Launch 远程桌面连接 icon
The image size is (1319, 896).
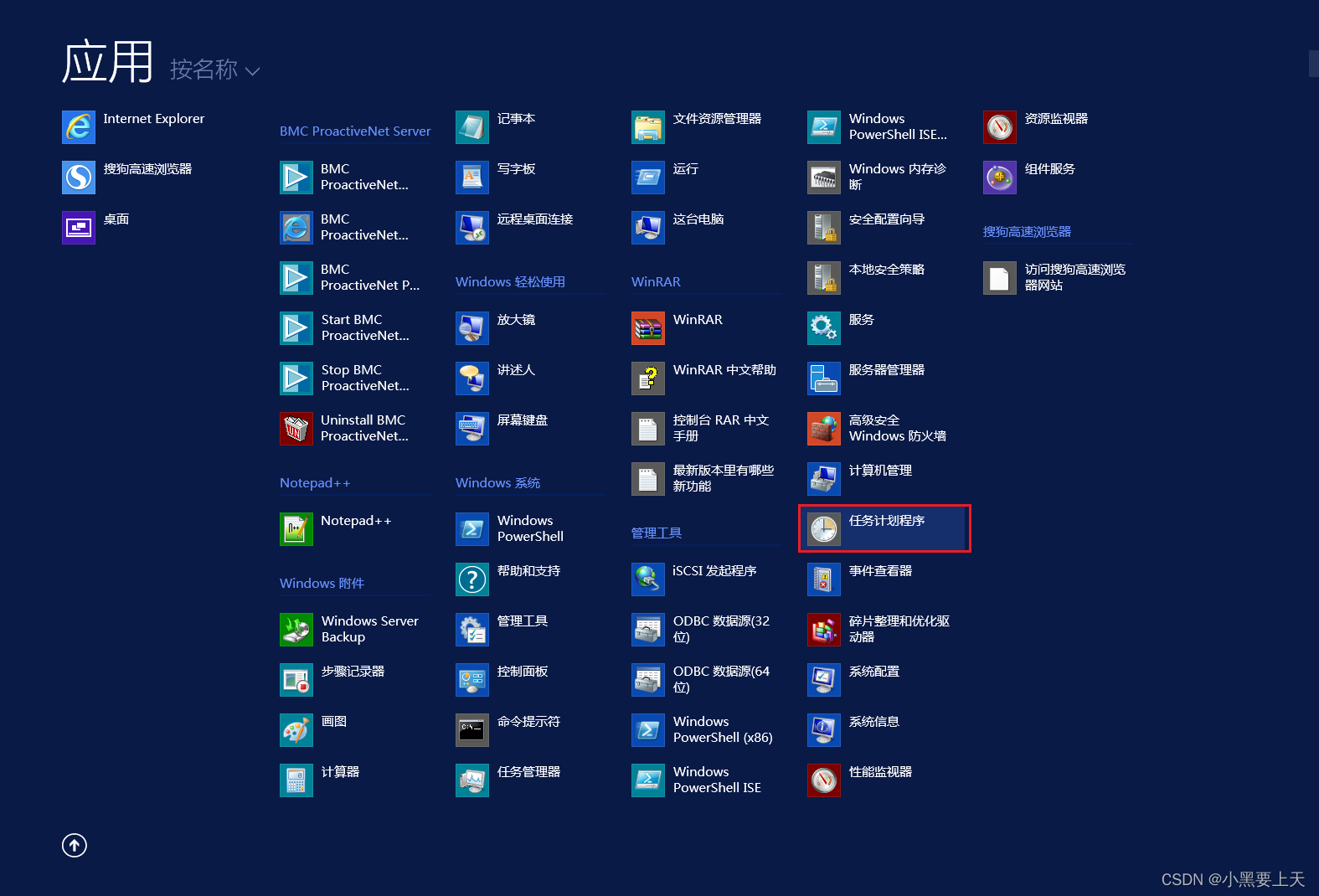point(472,228)
